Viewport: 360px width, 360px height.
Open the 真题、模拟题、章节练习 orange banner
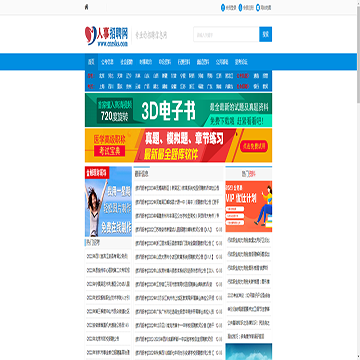point(178,145)
